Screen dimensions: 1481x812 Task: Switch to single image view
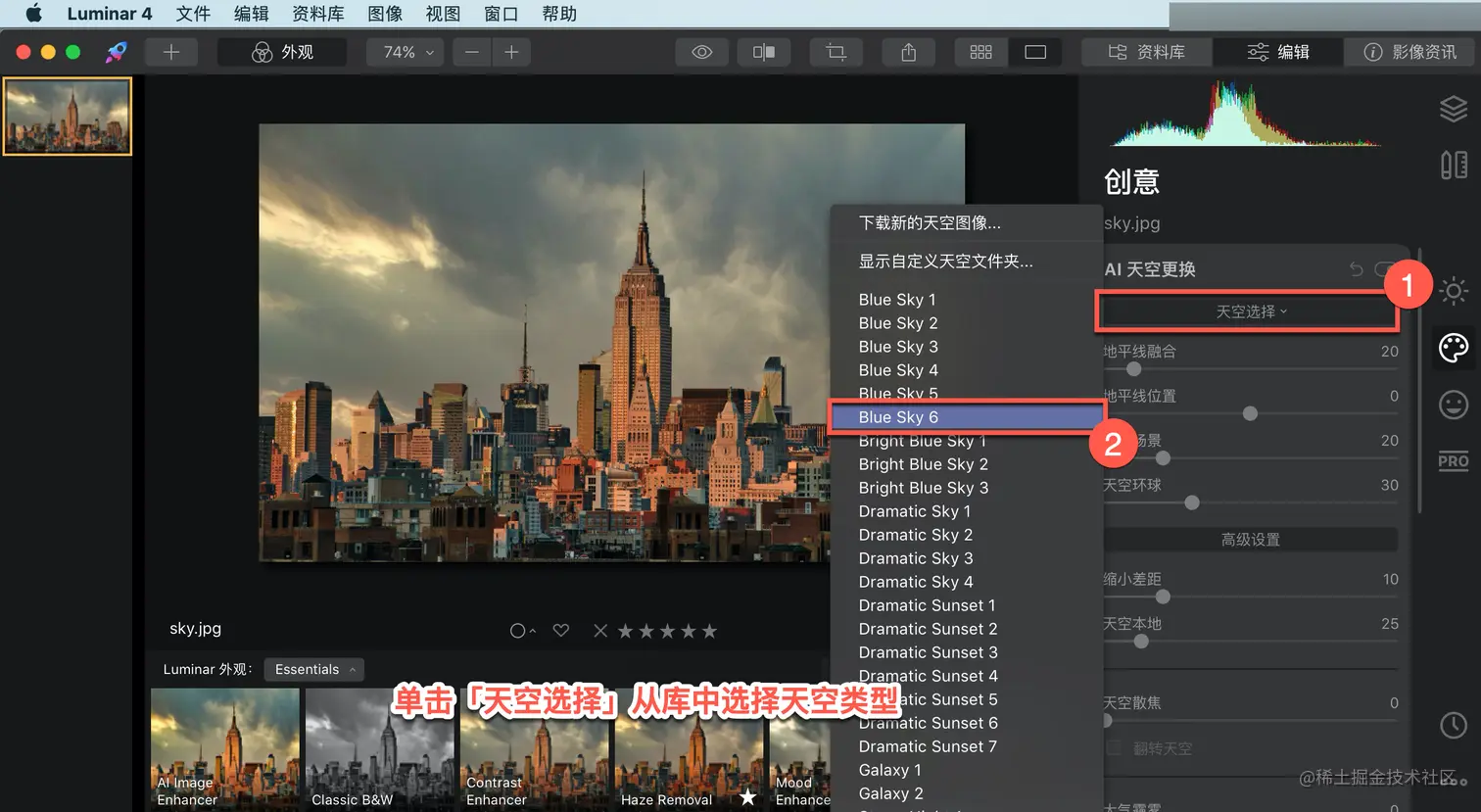(x=1035, y=52)
